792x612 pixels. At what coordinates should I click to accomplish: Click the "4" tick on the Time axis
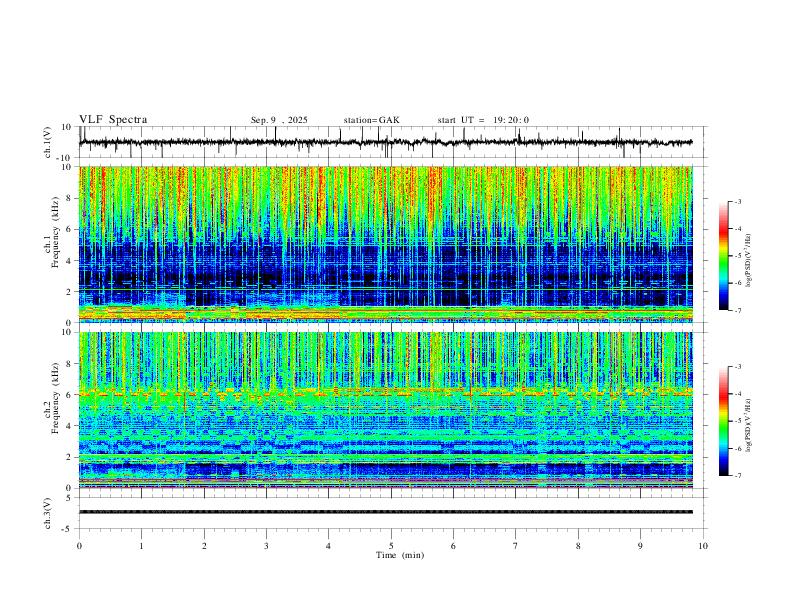click(x=328, y=546)
